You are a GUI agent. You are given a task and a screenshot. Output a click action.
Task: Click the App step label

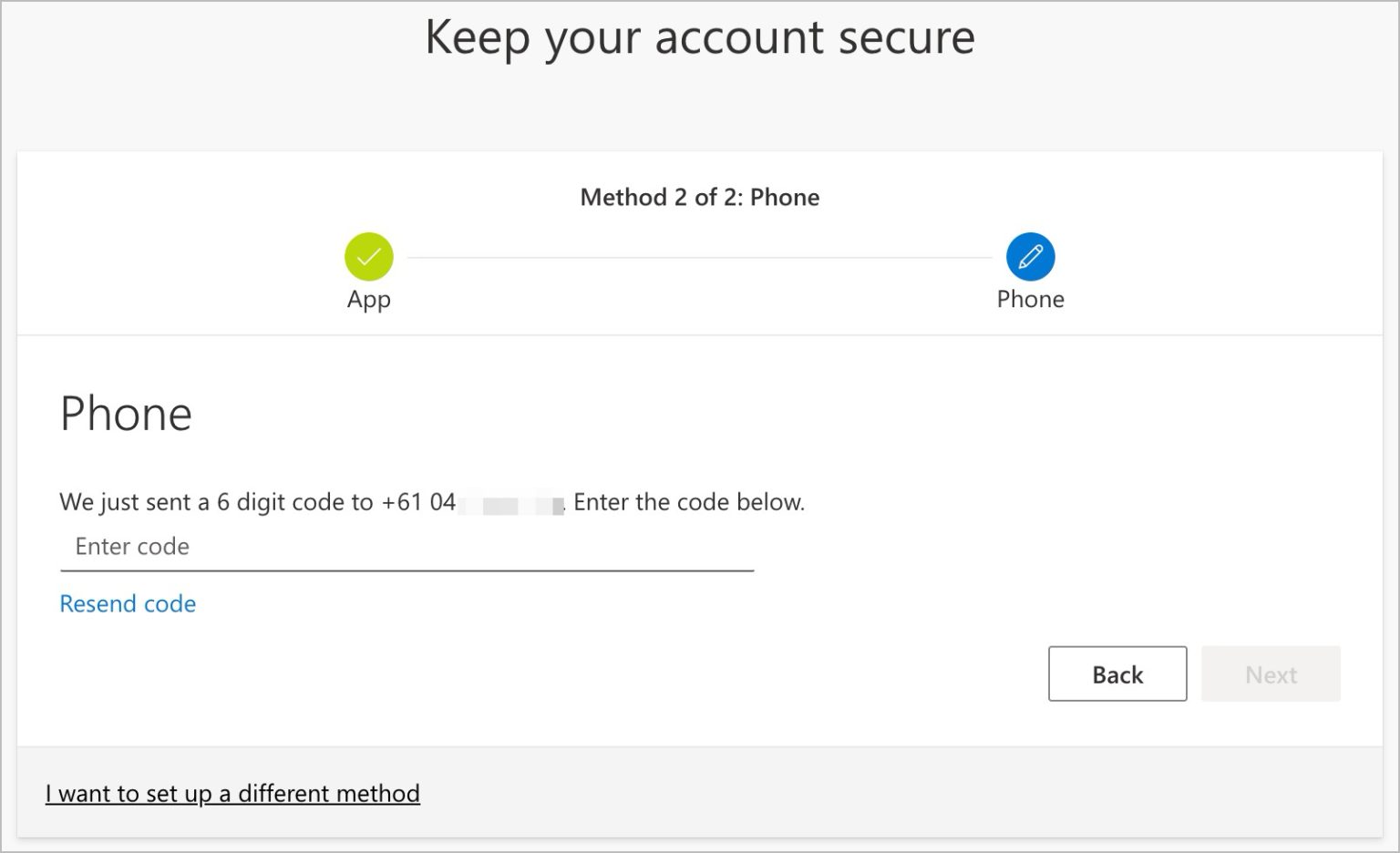pyautogui.click(x=368, y=299)
